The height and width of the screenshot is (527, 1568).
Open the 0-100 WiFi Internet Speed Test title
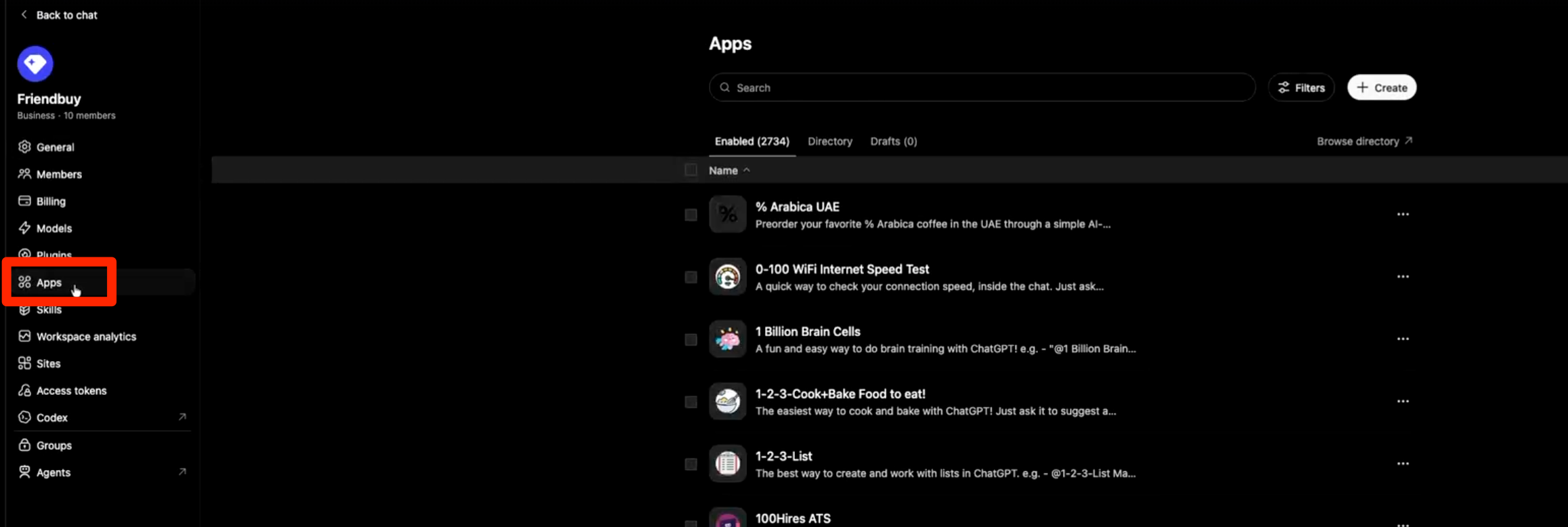point(842,270)
